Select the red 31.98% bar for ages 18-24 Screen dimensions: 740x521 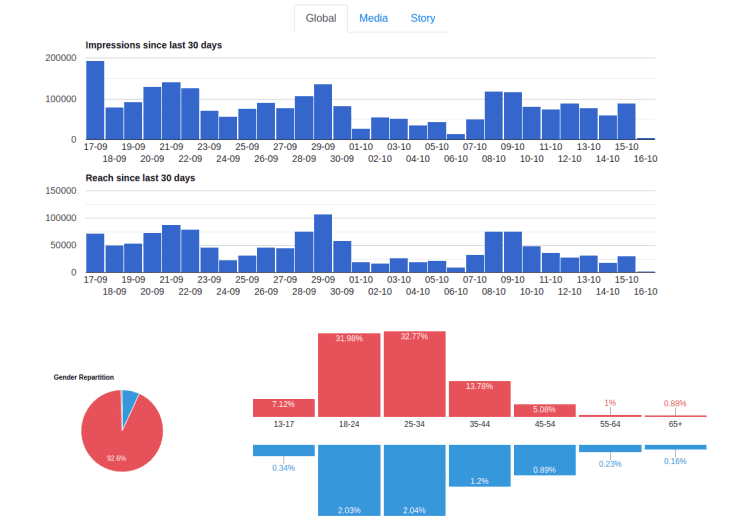pyautogui.click(x=349, y=376)
